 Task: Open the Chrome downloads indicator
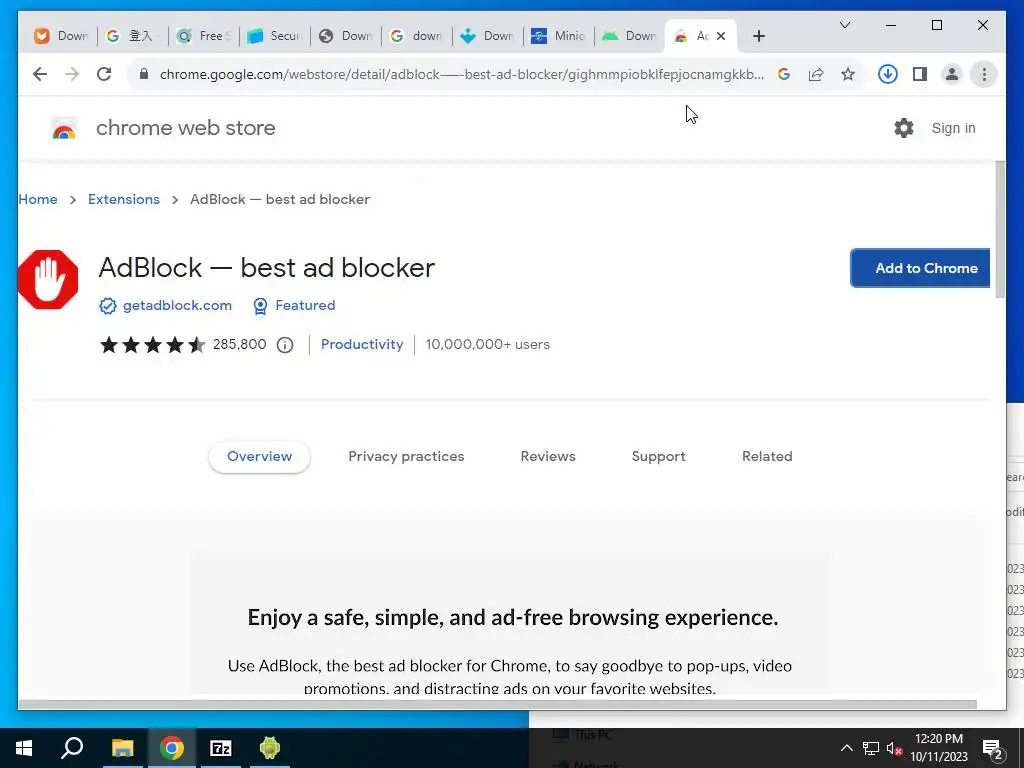click(x=887, y=74)
